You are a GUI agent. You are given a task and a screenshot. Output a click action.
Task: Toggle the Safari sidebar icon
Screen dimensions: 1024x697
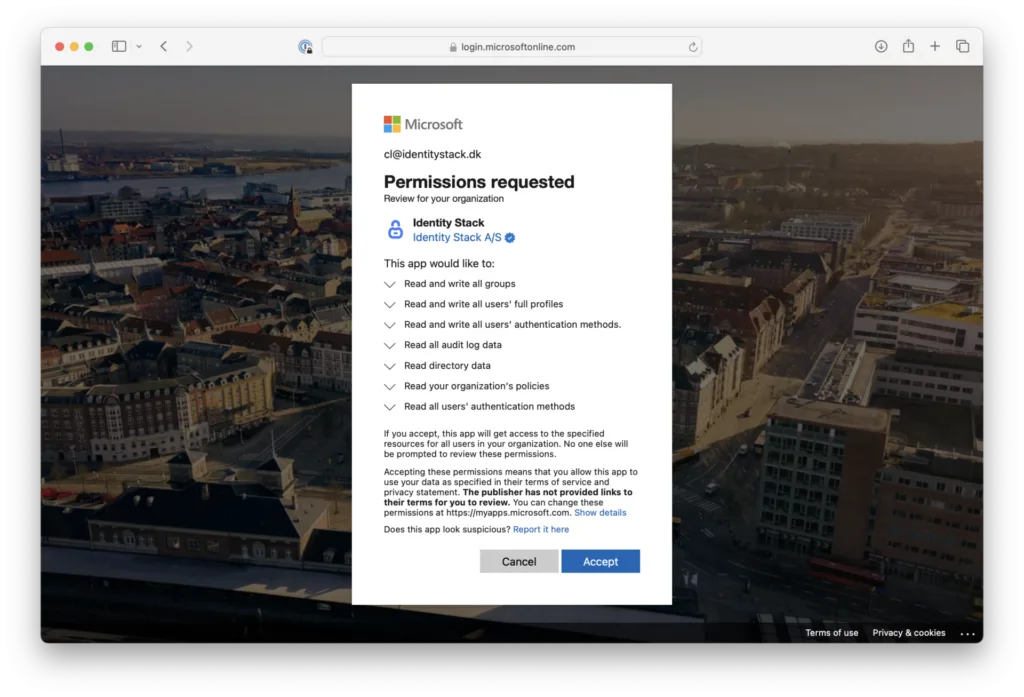tap(118, 46)
